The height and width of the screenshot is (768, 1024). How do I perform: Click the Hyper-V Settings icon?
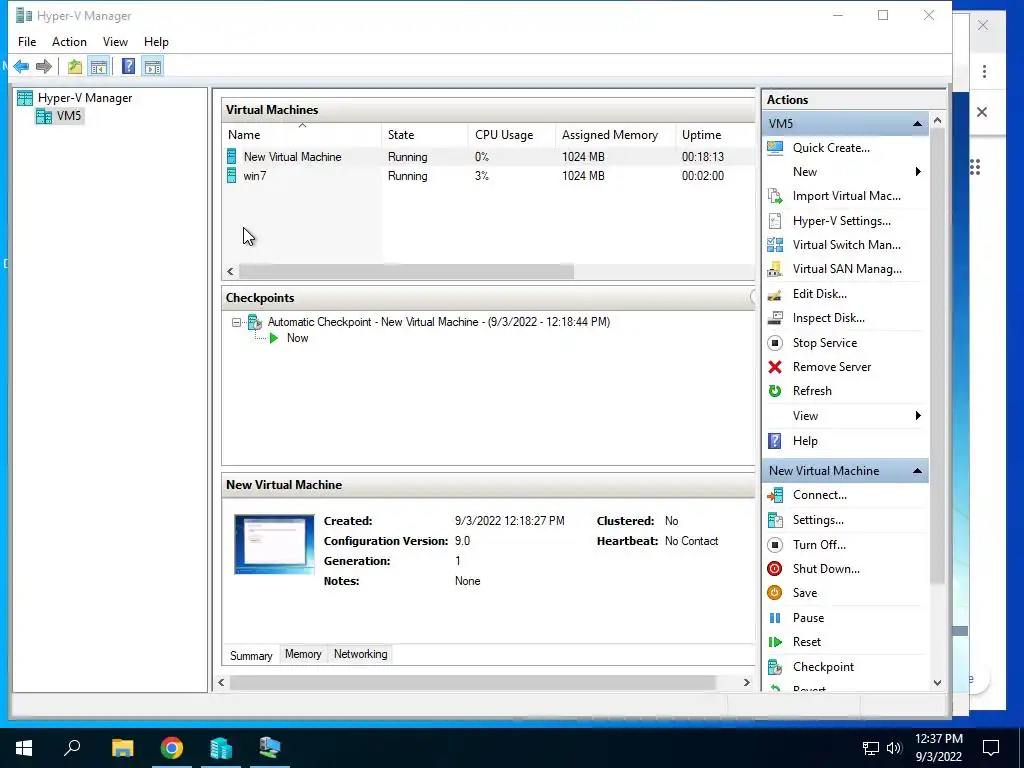coord(775,221)
